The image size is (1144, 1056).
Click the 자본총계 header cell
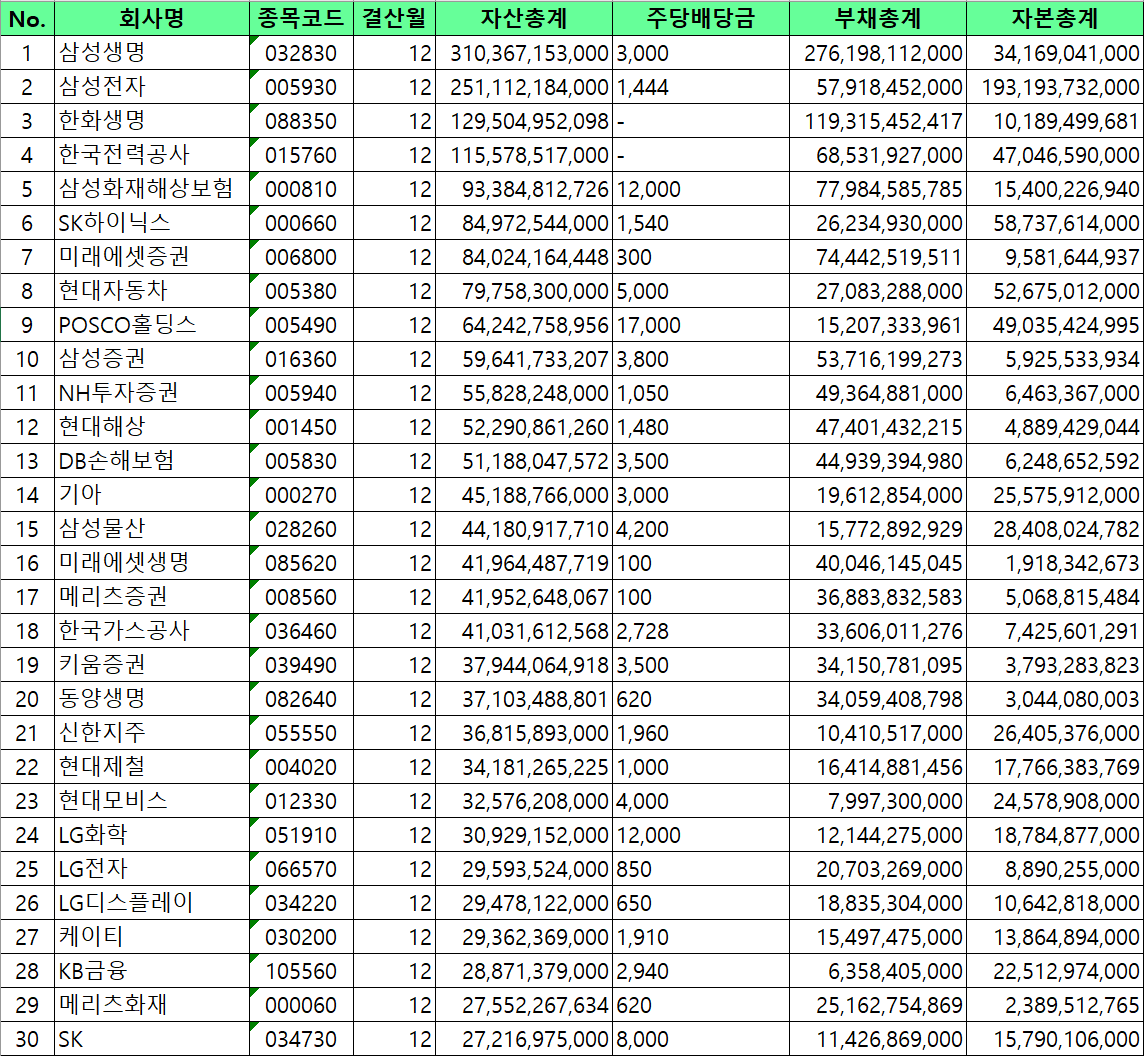tap(1055, 19)
